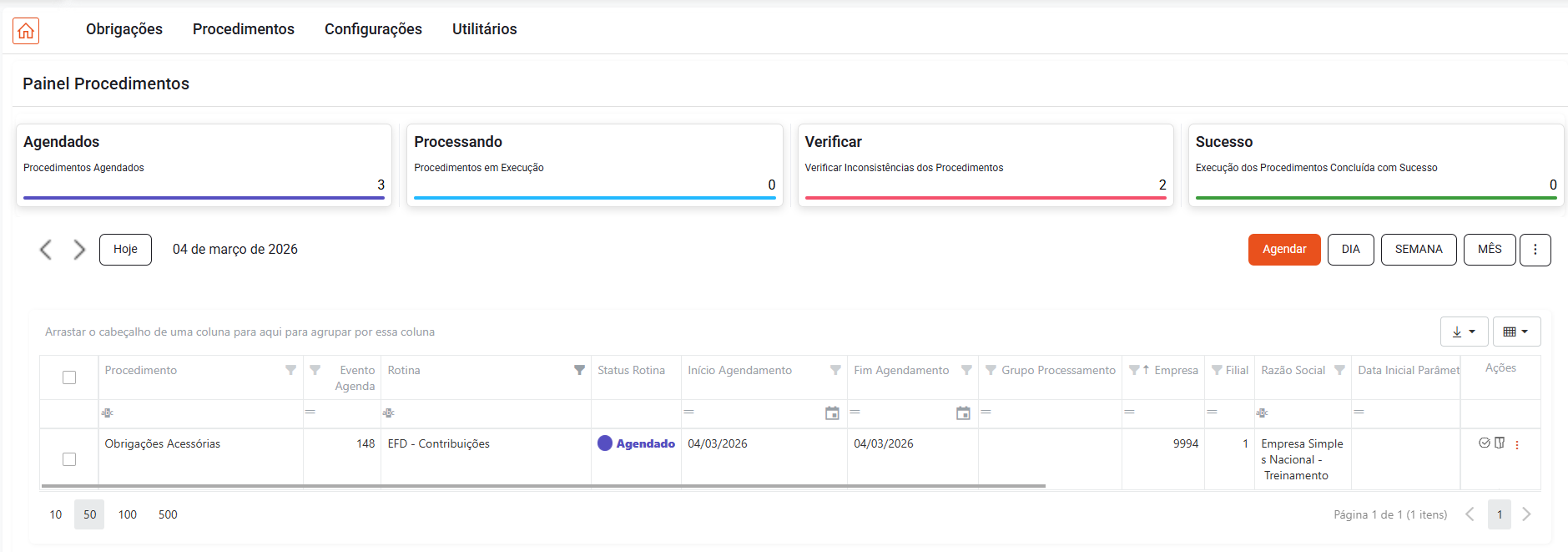The width and height of the screenshot is (1568, 552).
Task: Click the check-circle action icon in row
Action: (1484, 443)
